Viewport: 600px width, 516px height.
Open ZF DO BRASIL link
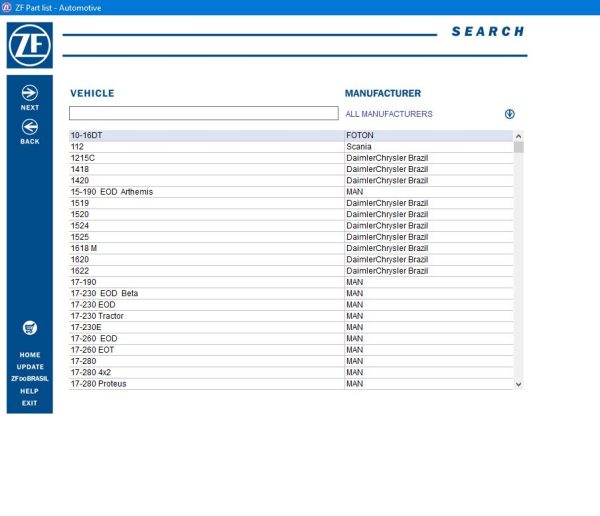click(x=30, y=379)
